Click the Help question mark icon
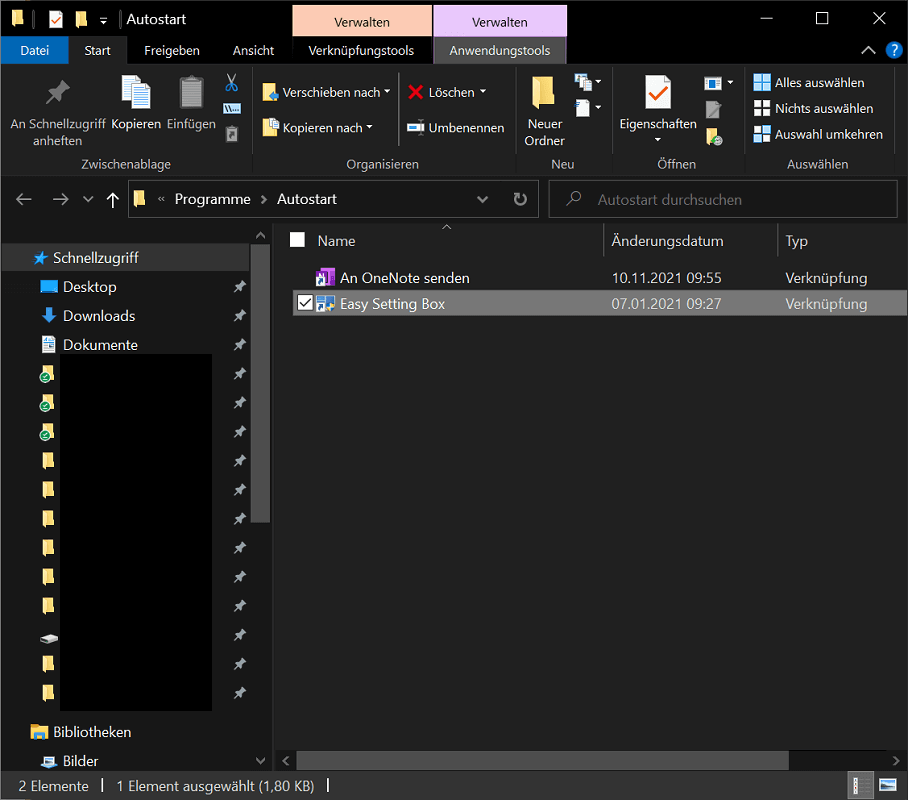 point(894,50)
